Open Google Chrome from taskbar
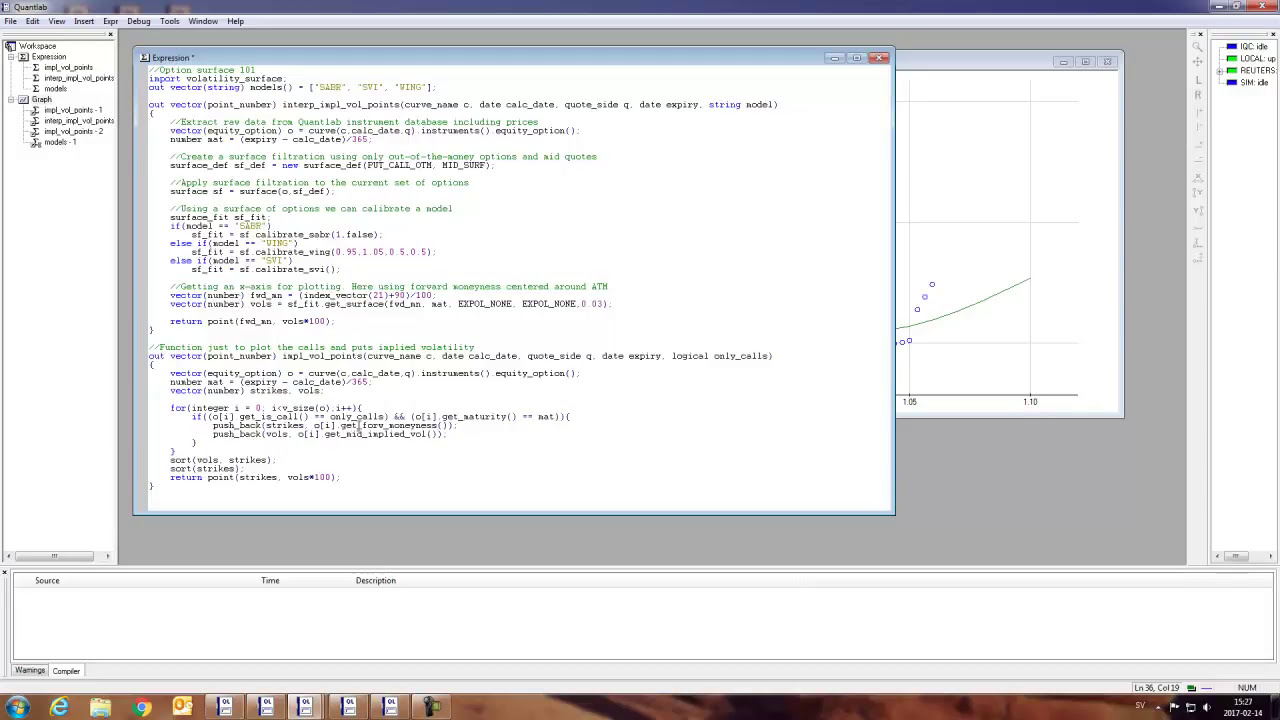Viewport: 1280px width, 720px height. [x=142, y=708]
